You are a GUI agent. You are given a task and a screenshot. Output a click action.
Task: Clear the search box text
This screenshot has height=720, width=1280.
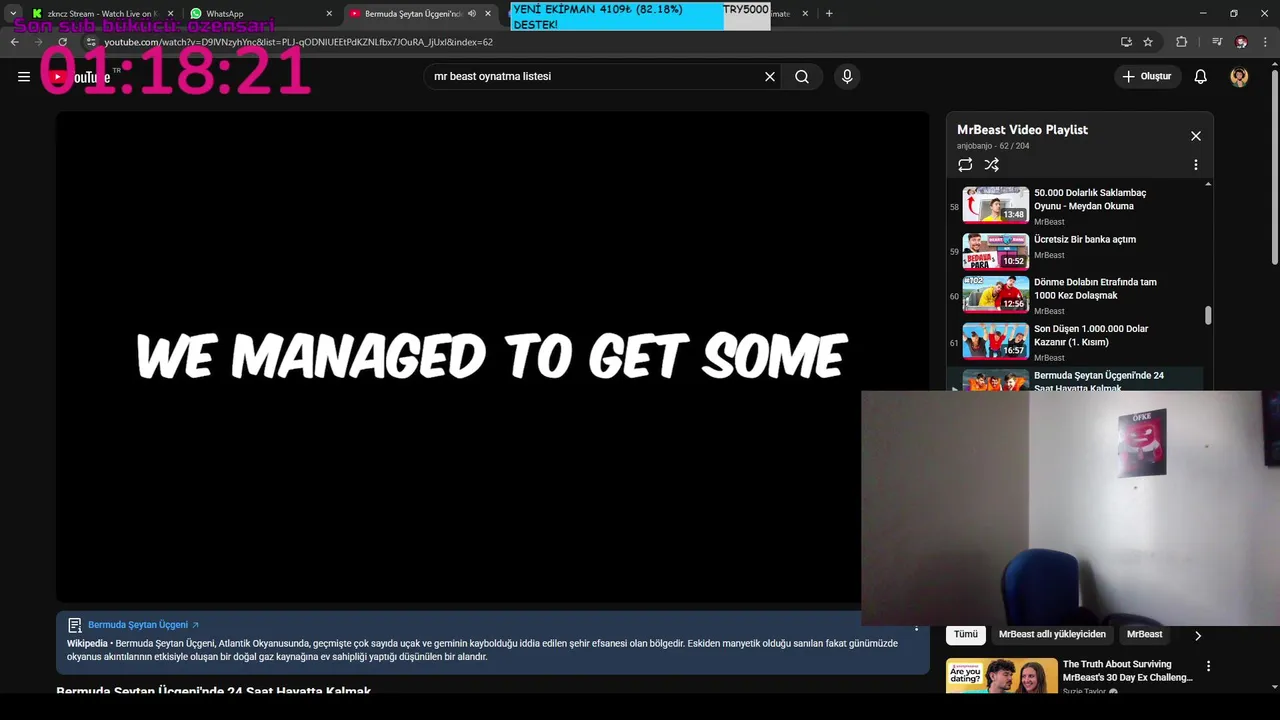click(x=770, y=77)
